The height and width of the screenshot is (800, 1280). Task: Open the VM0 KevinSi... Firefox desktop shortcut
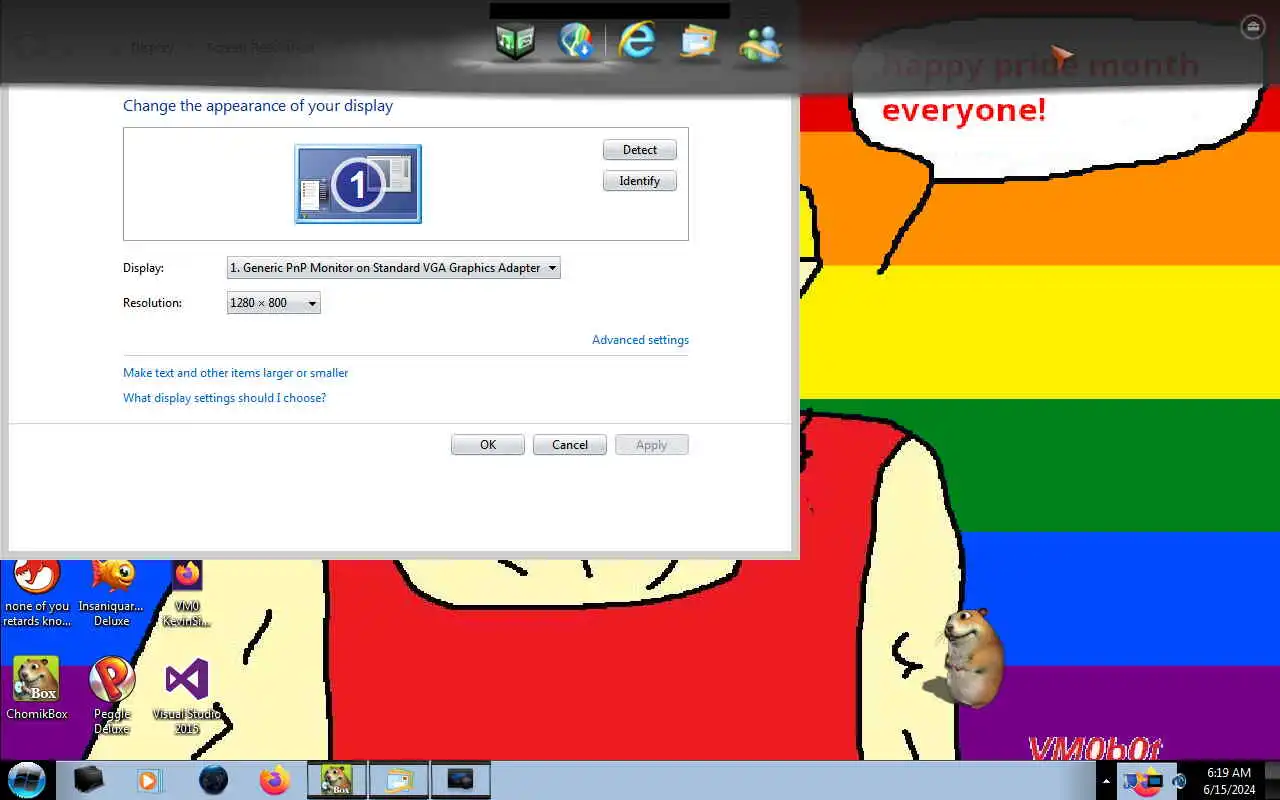click(x=187, y=594)
